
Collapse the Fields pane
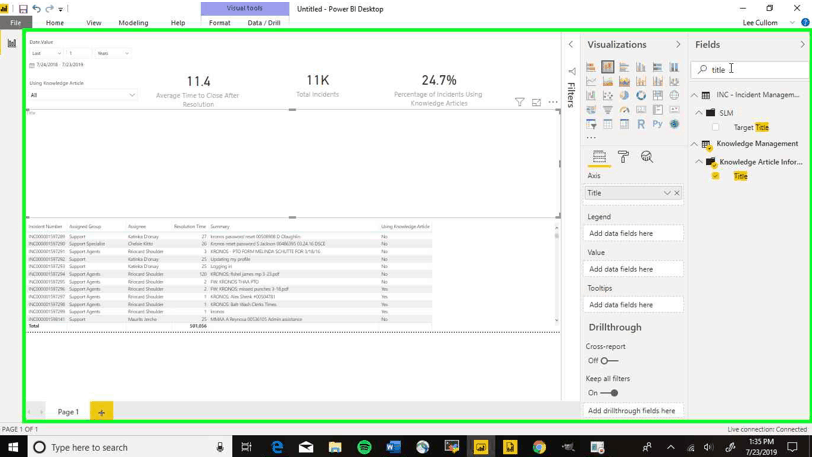point(802,45)
